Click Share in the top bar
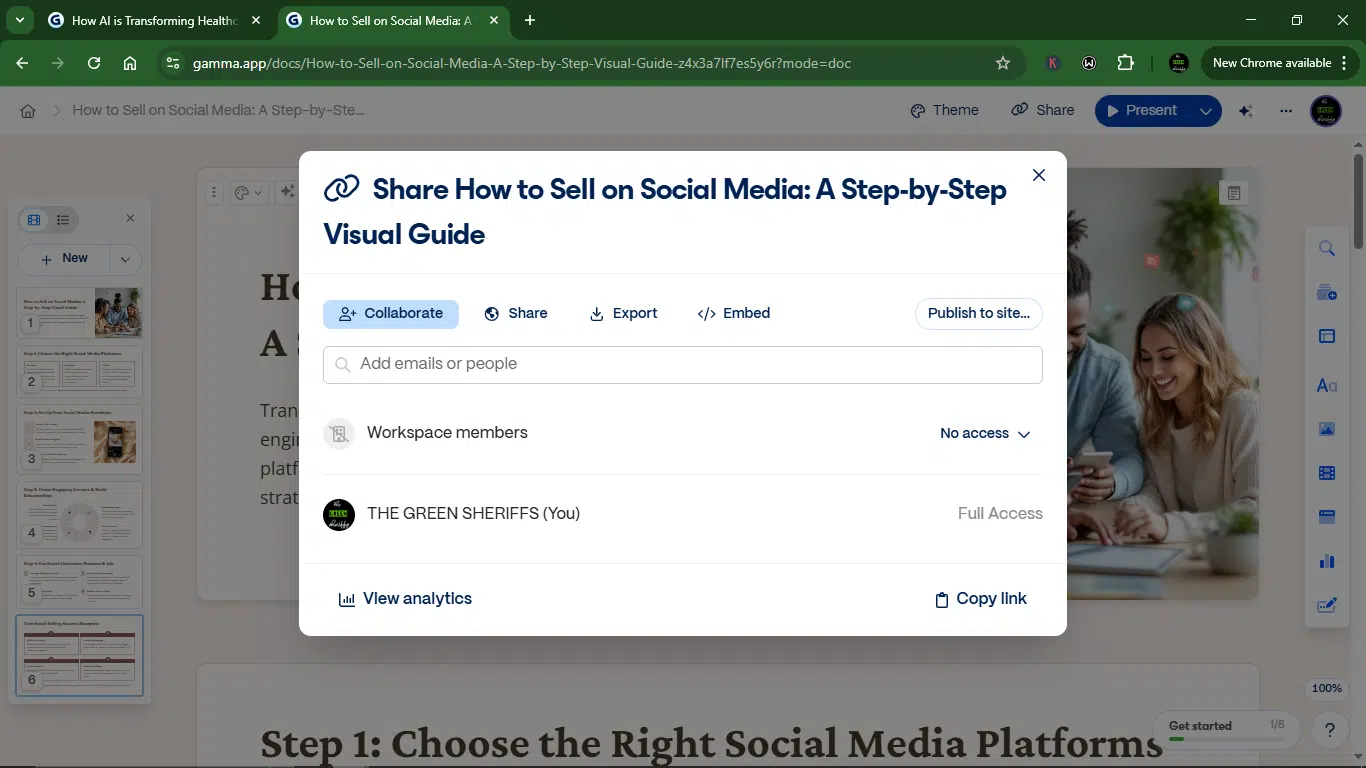The width and height of the screenshot is (1366, 768). pyautogui.click(x=1043, y=110)
